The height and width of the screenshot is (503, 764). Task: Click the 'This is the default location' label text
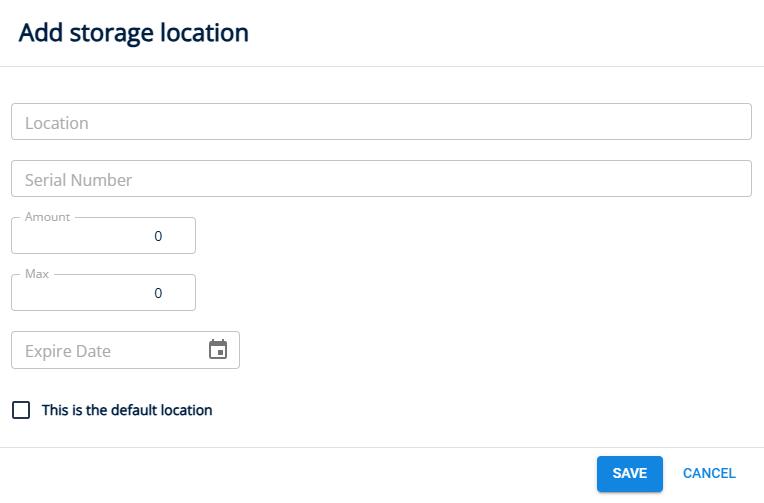127,410
